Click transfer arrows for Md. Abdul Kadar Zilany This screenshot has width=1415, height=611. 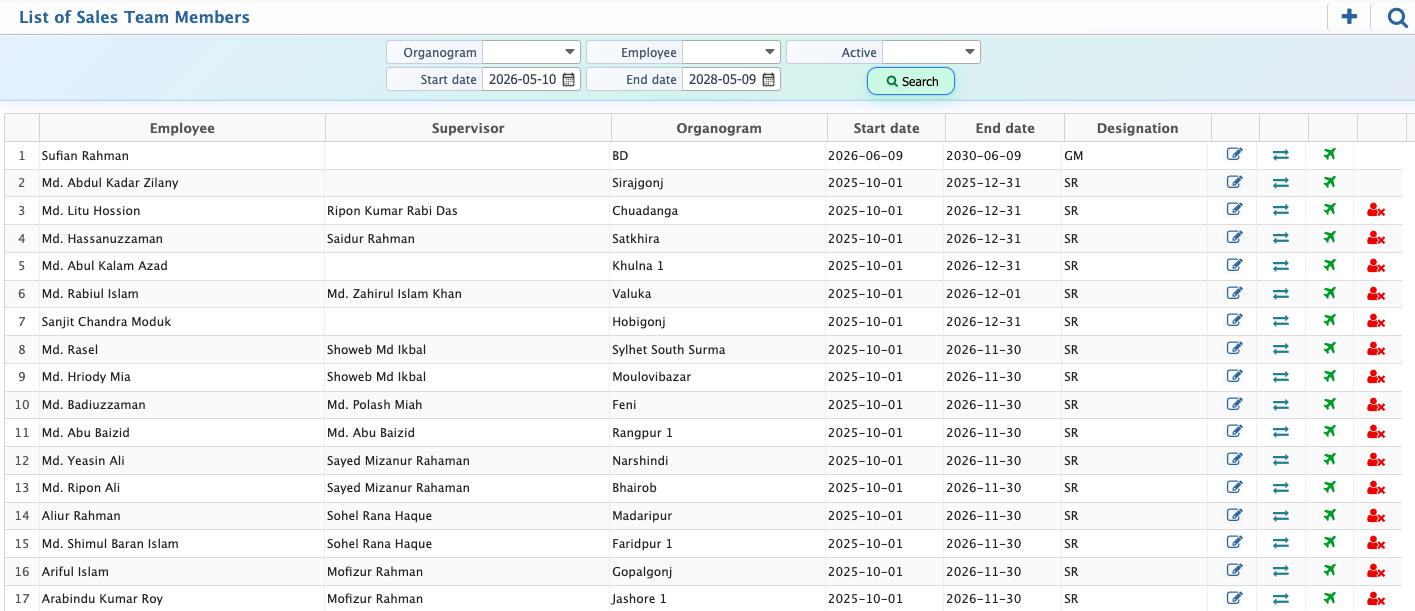1281,183
